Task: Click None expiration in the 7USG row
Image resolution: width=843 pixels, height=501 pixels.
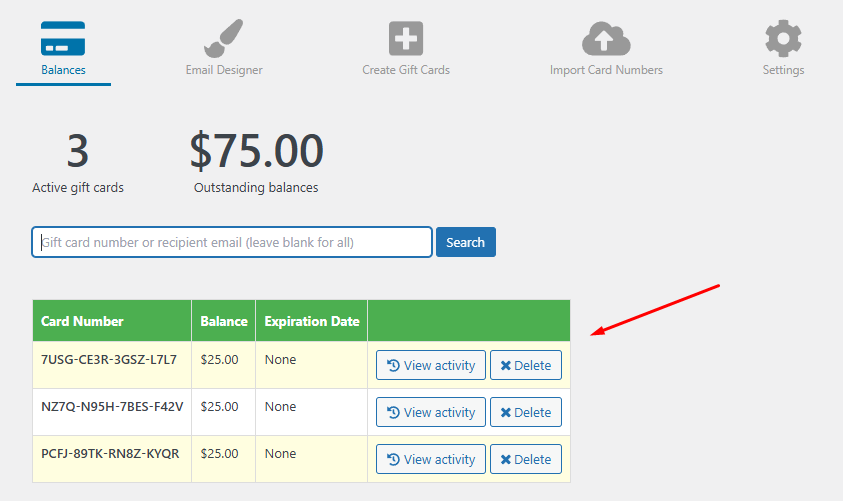Action: point(280,360)
